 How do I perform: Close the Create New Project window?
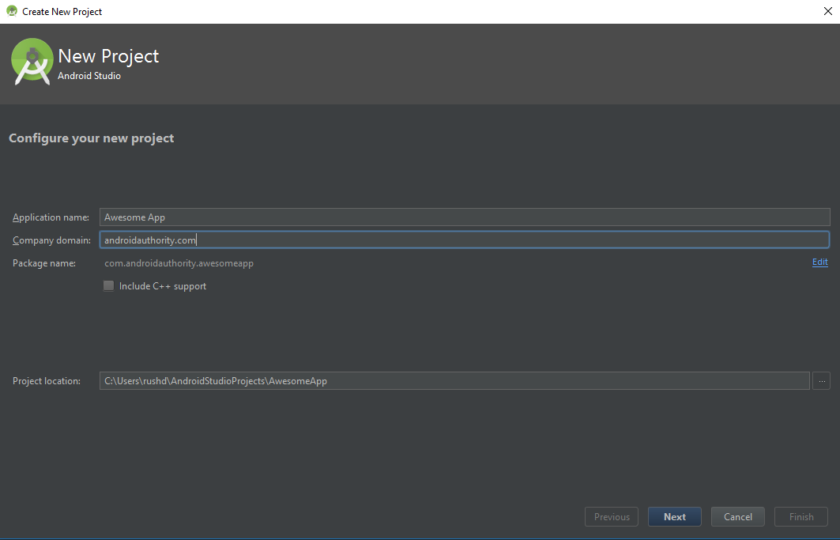coord(826,11)
